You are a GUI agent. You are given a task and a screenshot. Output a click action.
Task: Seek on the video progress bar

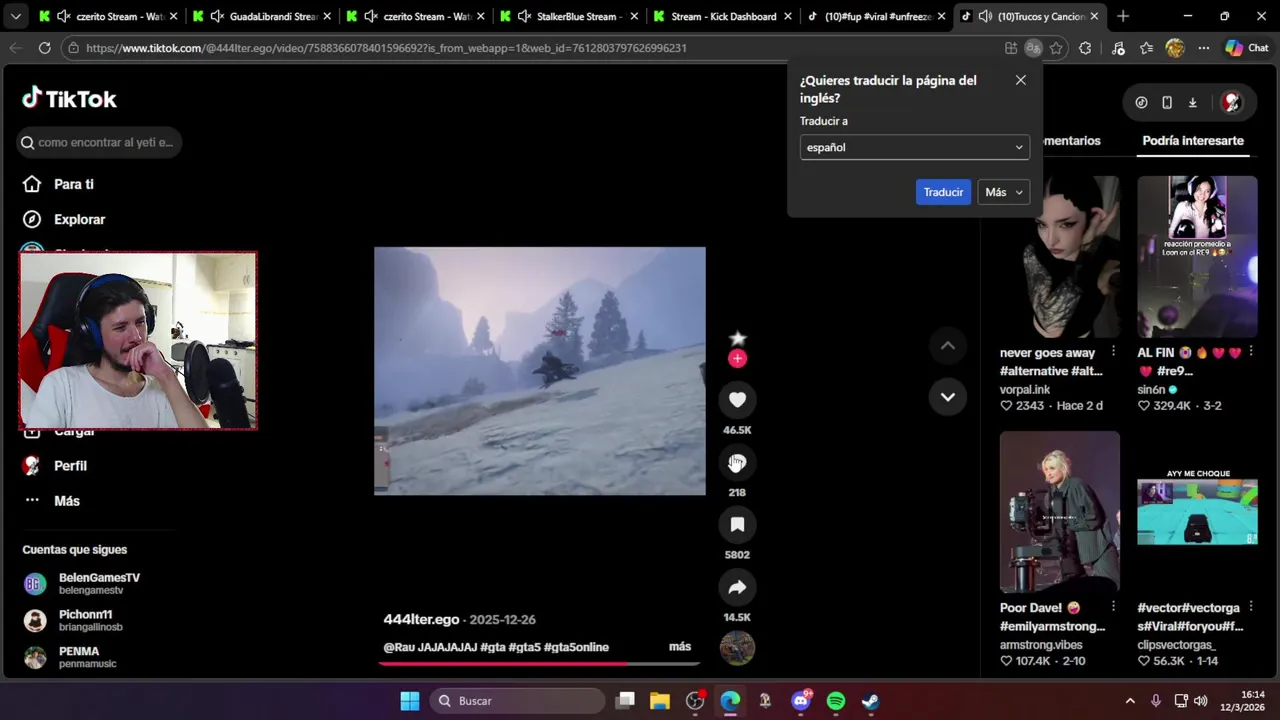coord(540,662)
